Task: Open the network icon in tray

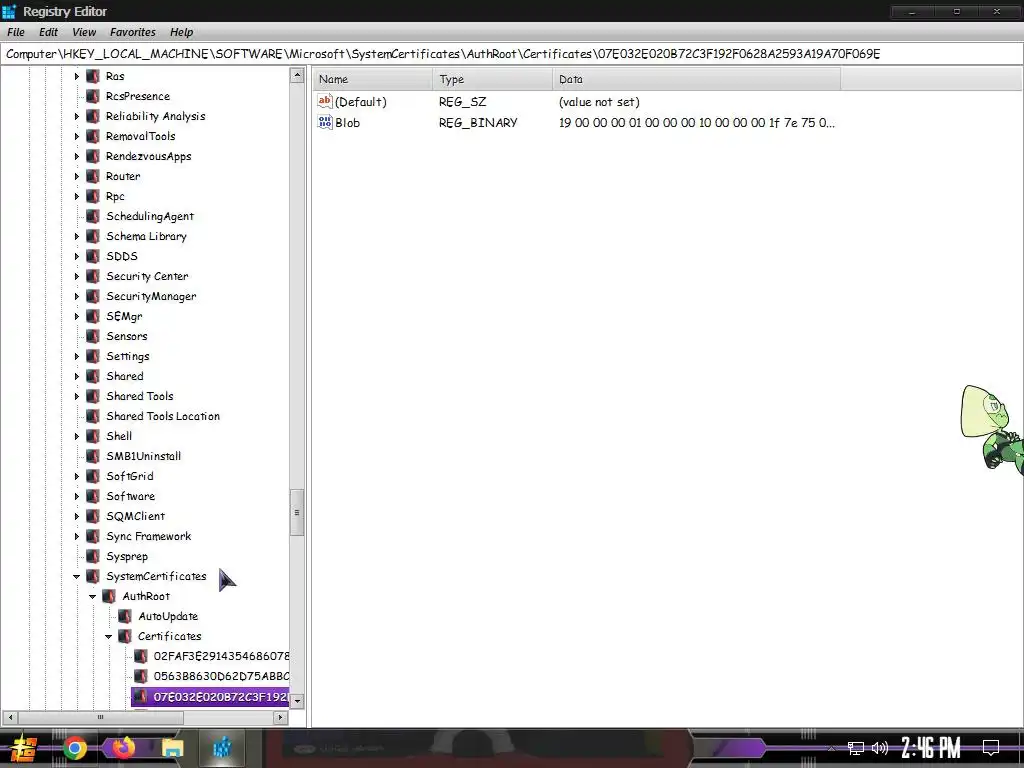Action: (856, 748)
